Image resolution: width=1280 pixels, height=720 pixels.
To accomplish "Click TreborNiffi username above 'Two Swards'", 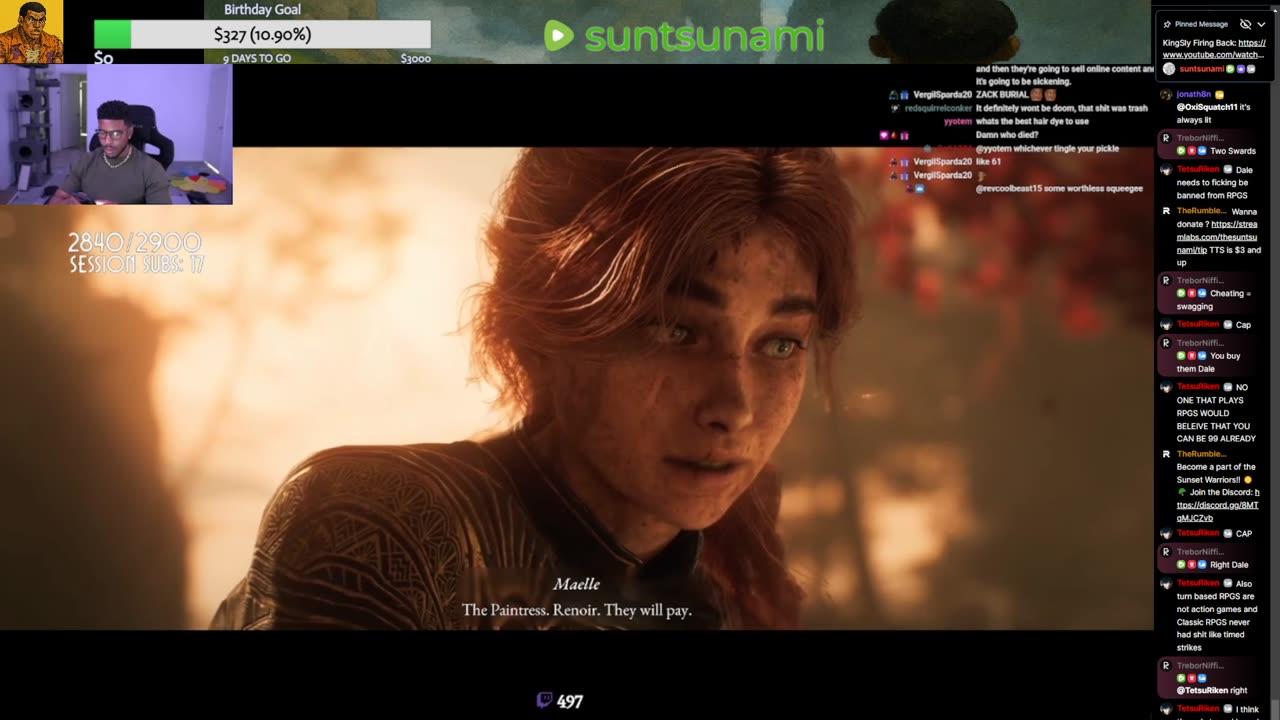I will coord(1199,138).
